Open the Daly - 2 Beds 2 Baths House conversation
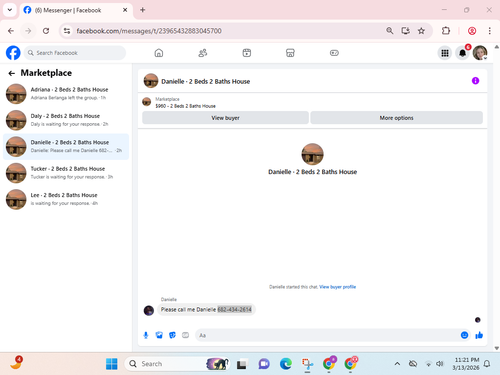 tap(66, 120)
